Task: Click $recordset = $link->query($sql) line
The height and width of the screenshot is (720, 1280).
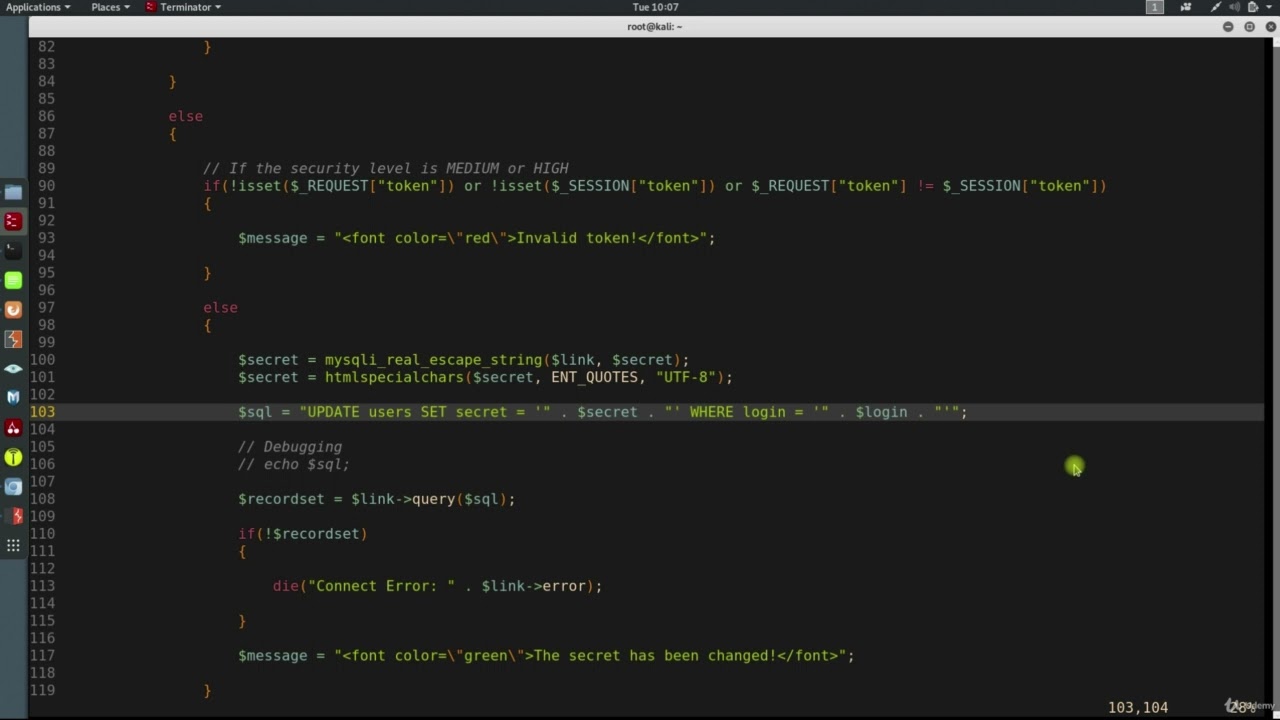Action: click(377, 499)
